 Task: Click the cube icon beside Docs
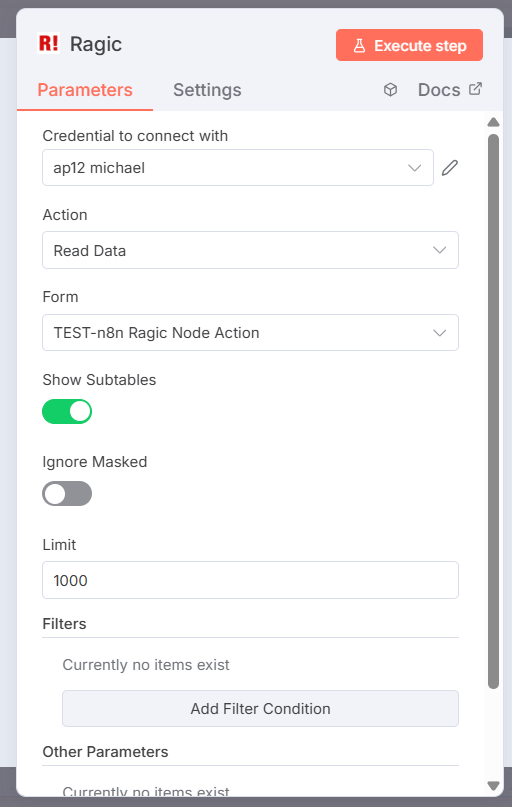tap(391, 90)
